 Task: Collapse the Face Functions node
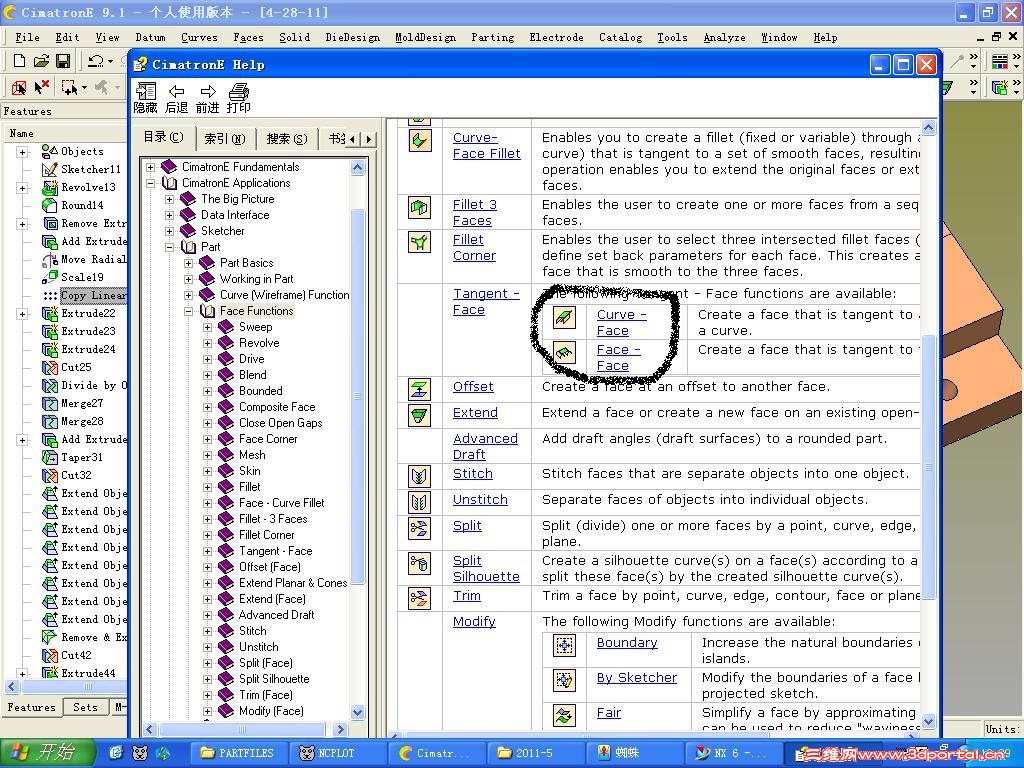(x=189, y=312)
